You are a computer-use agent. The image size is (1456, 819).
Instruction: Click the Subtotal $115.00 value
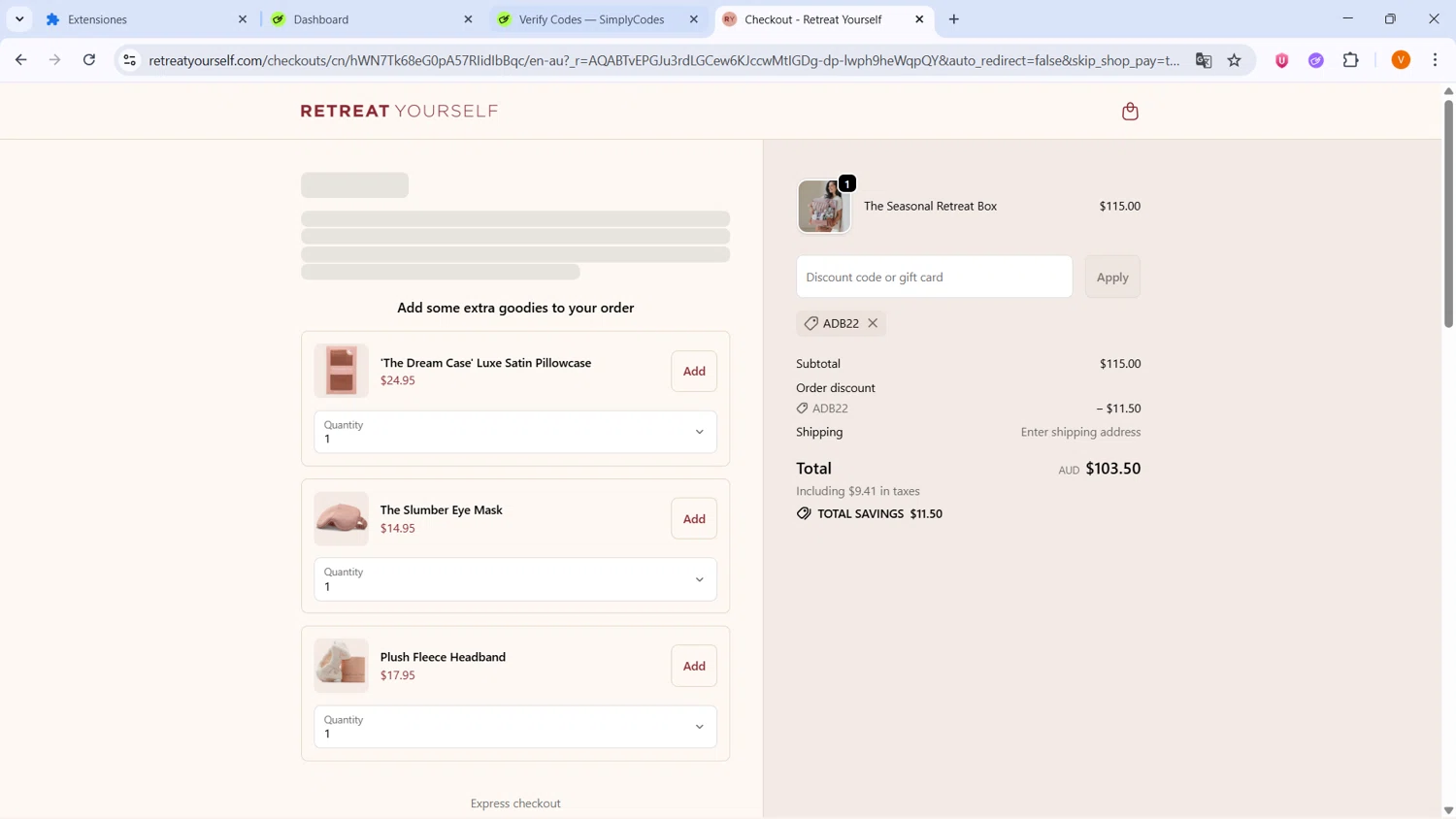click(1120, 364)
